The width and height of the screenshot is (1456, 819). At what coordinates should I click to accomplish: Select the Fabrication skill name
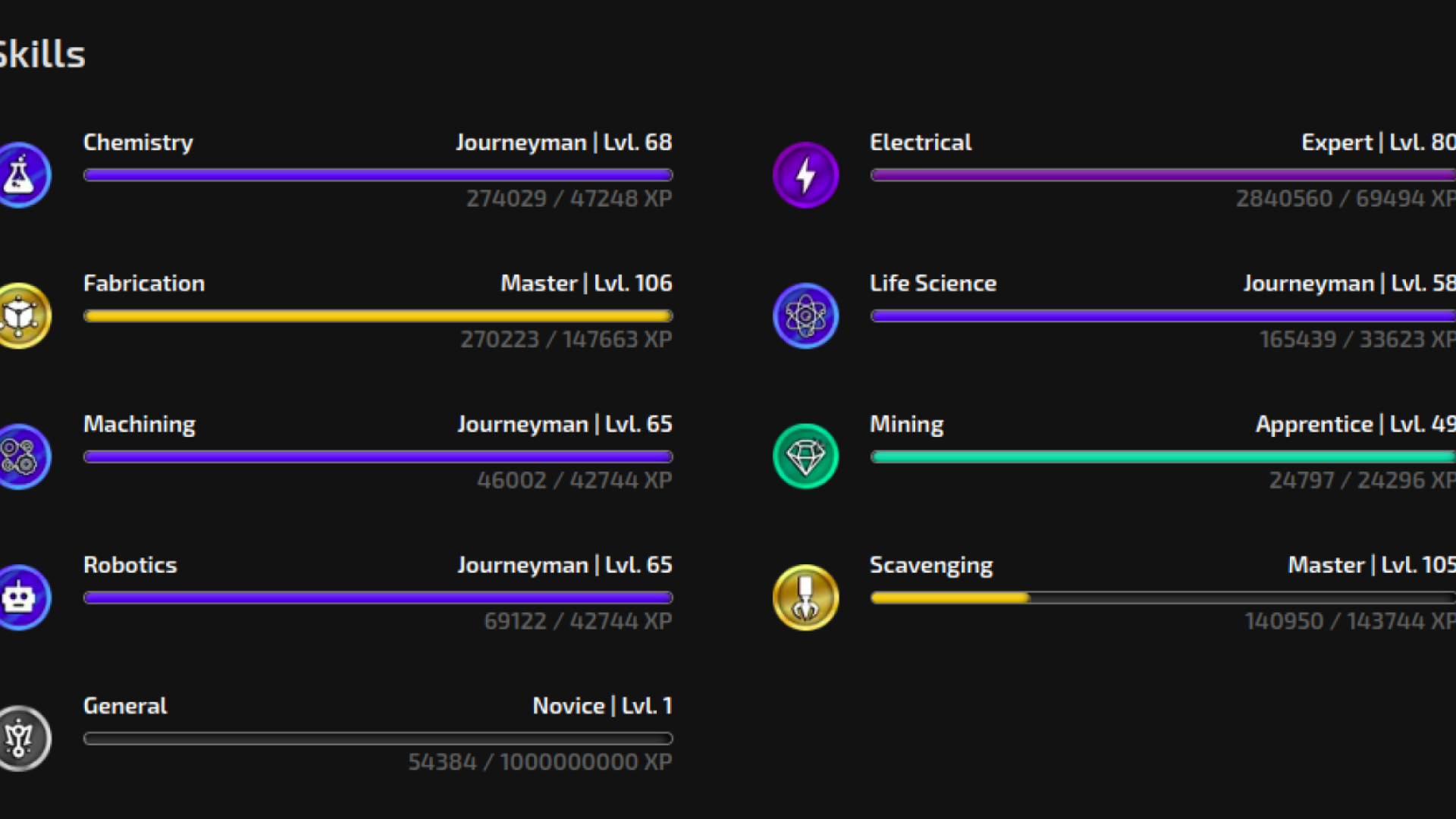[x=144, y=284]
